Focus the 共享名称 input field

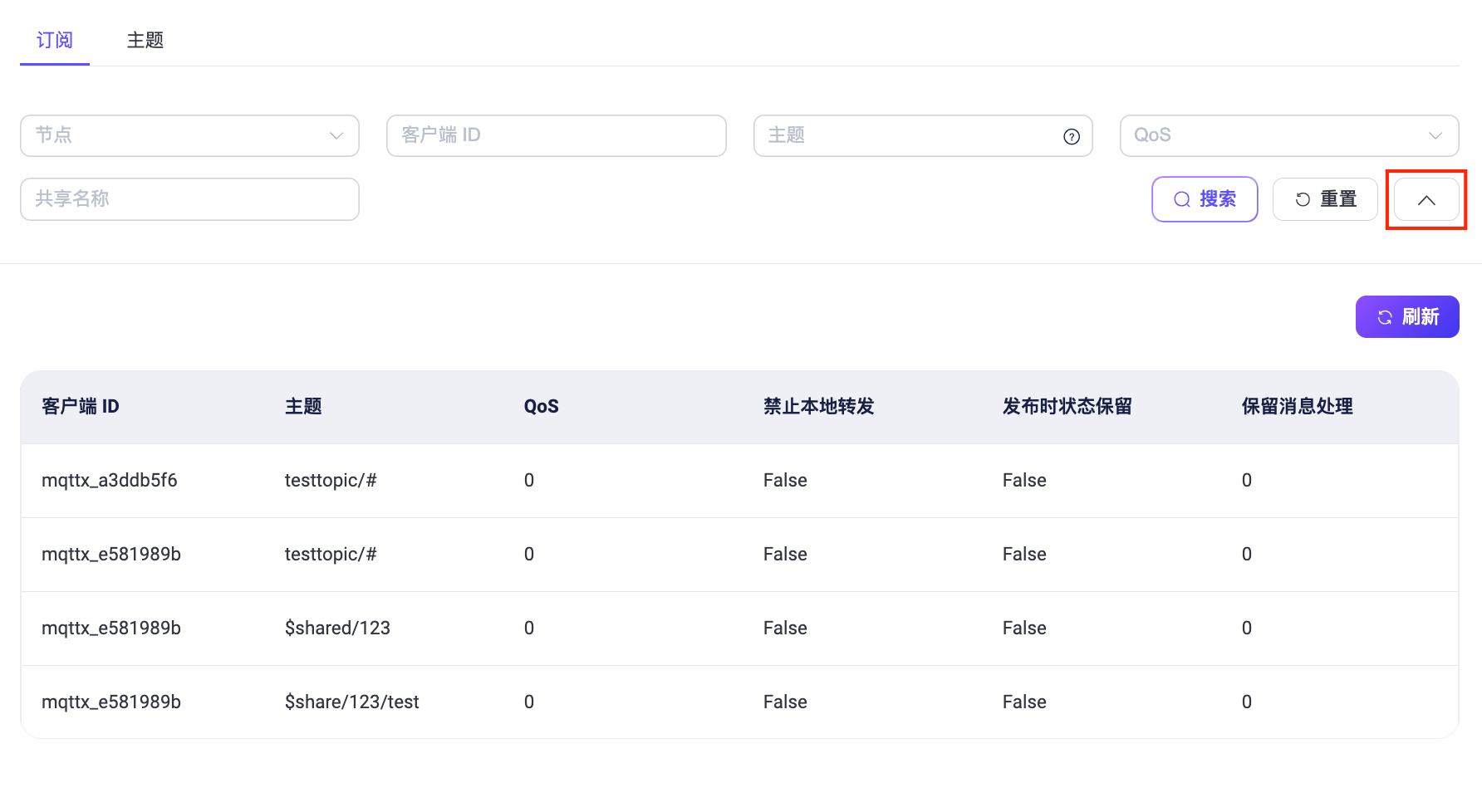pyautogui.click(x=189, y=199)
